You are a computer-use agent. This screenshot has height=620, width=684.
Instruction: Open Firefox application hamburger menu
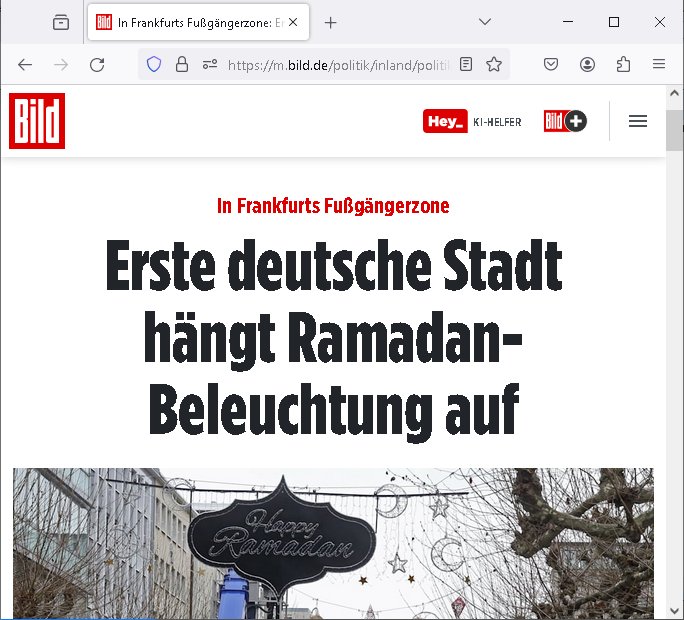point(659,65)
